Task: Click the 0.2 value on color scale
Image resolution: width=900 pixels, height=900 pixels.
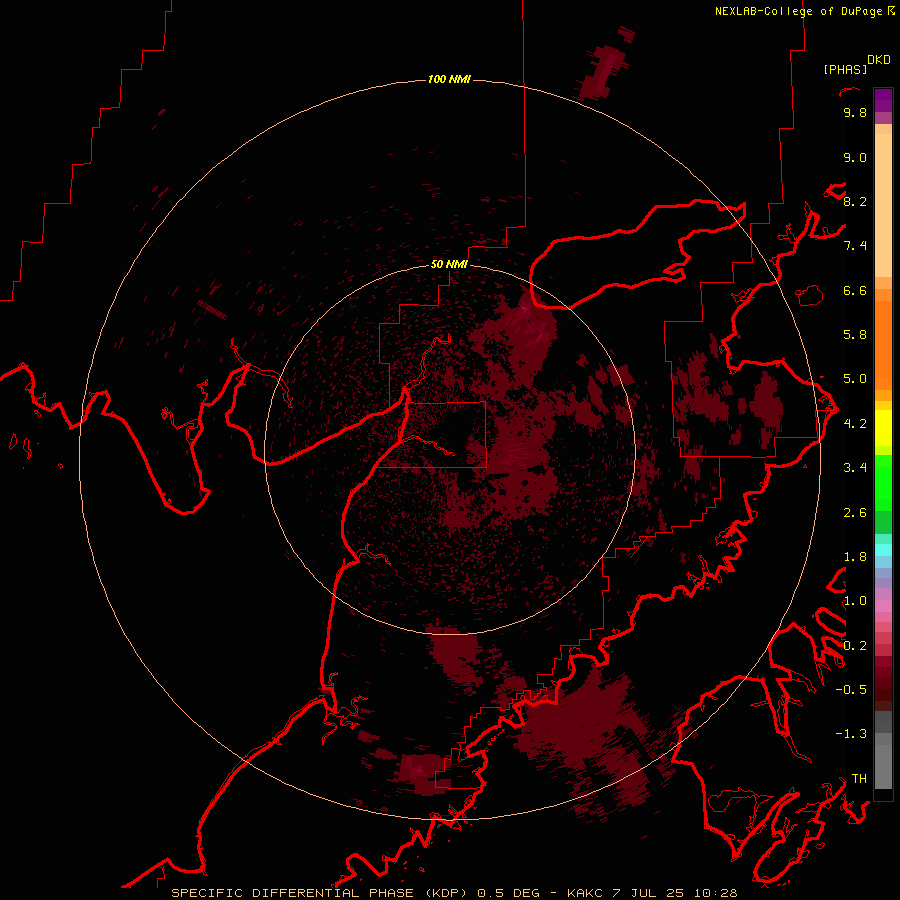Action: 855,645
